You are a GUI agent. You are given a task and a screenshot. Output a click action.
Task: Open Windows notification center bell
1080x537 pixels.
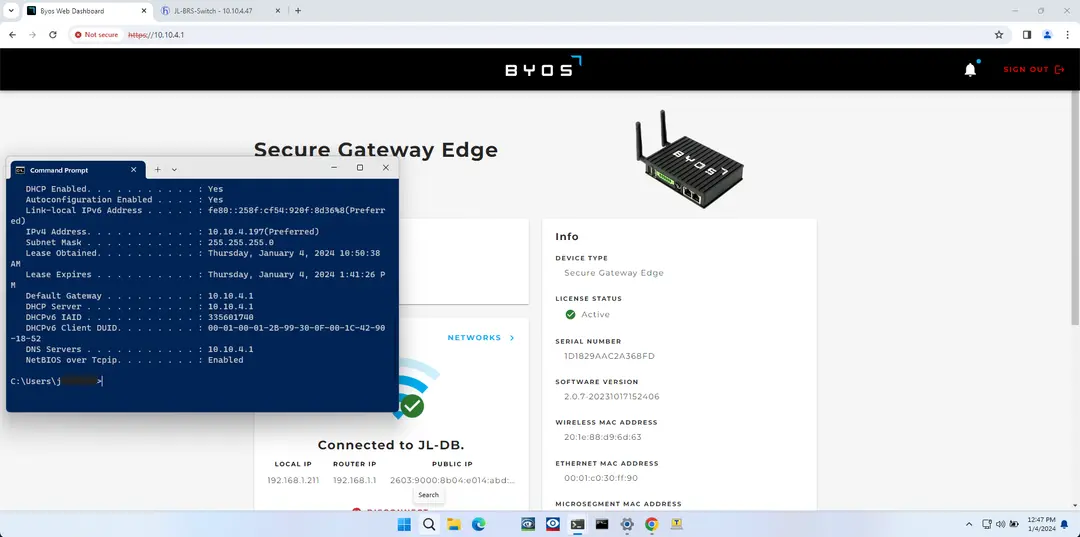tap(1066, 524)
